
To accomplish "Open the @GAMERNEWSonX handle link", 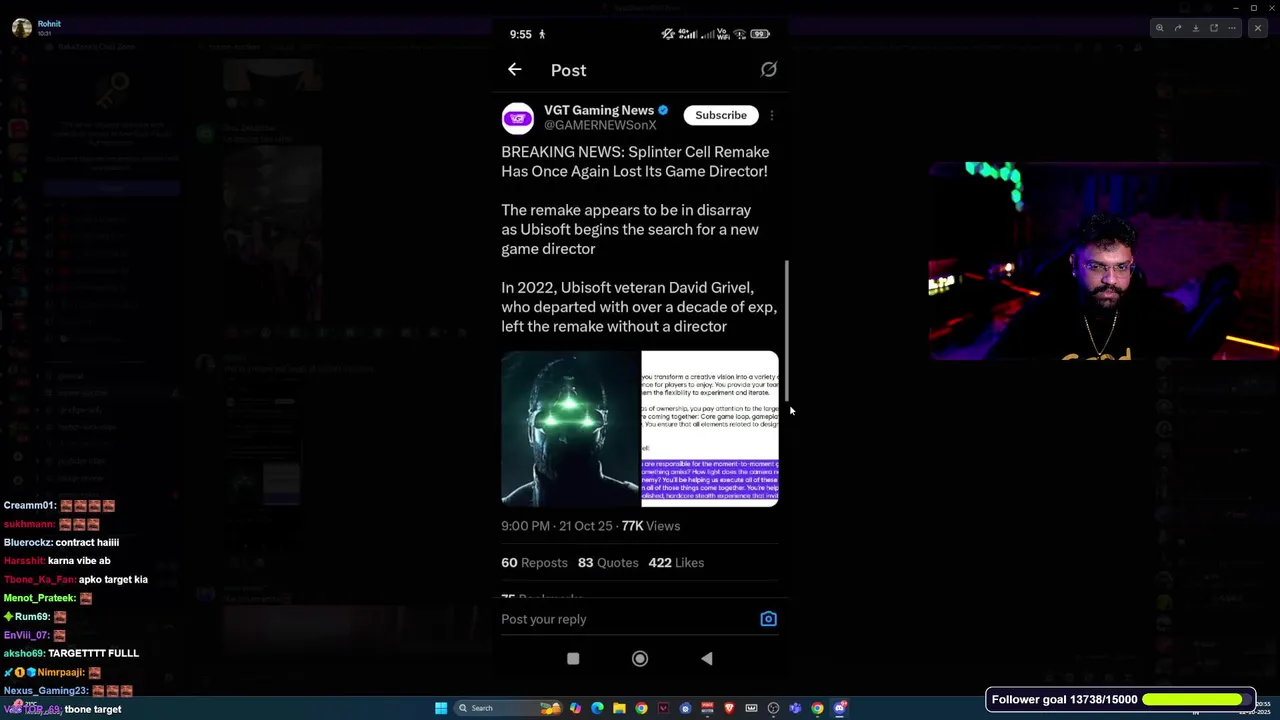I will coord(600,125).
